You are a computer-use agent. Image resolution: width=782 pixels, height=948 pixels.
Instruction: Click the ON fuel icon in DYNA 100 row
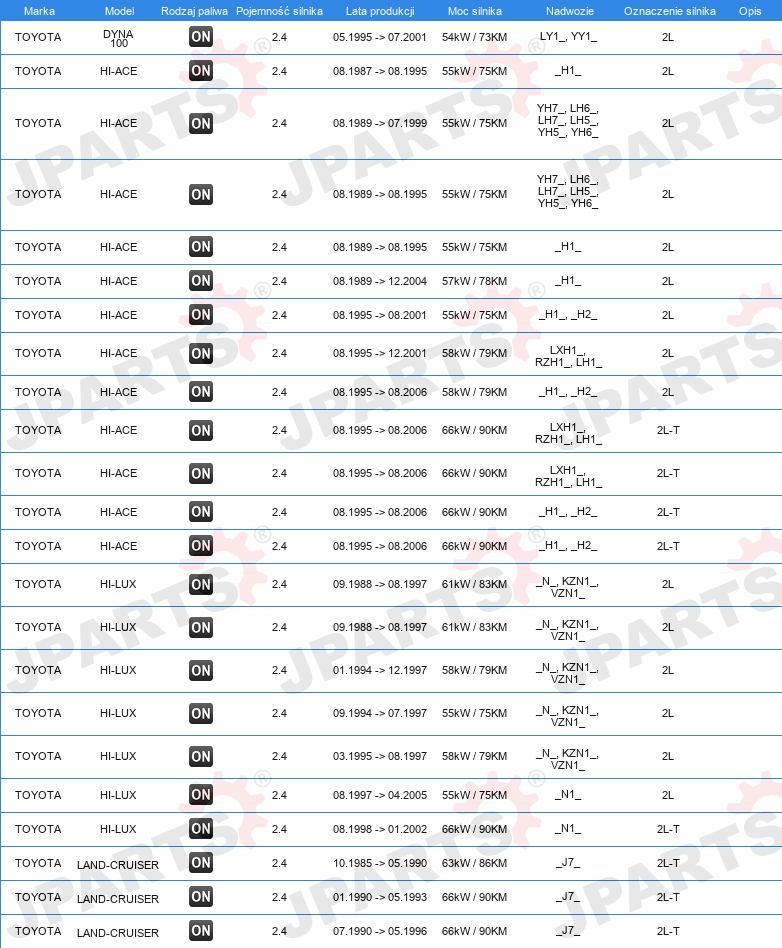point(201,37)
